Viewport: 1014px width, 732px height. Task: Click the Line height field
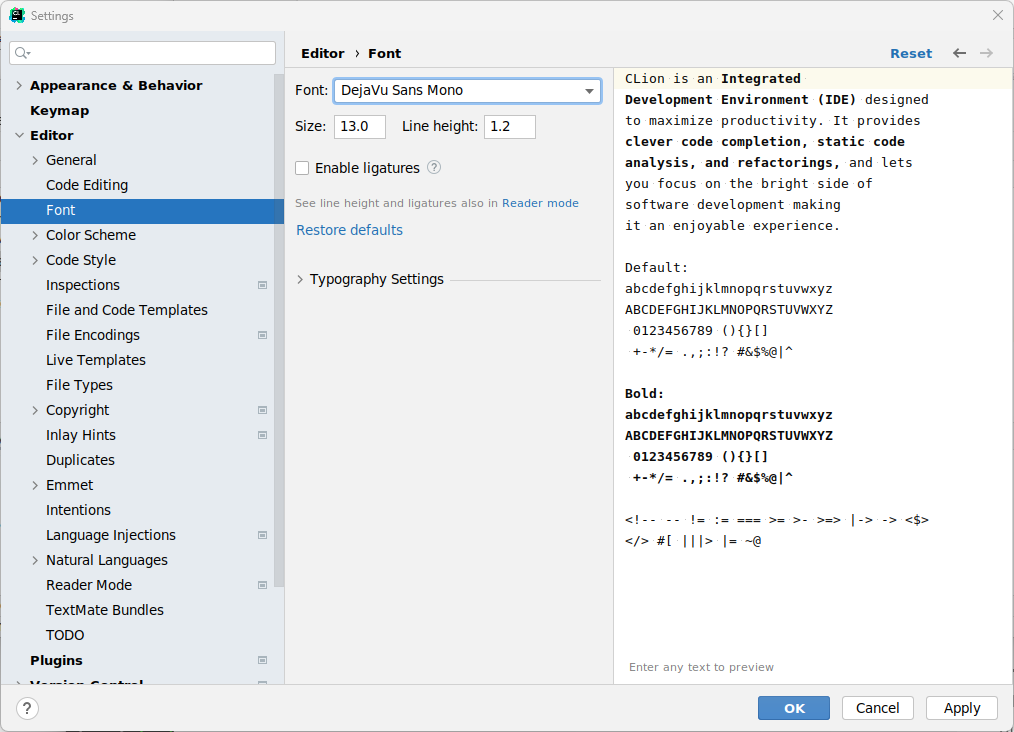pos(510,127)
